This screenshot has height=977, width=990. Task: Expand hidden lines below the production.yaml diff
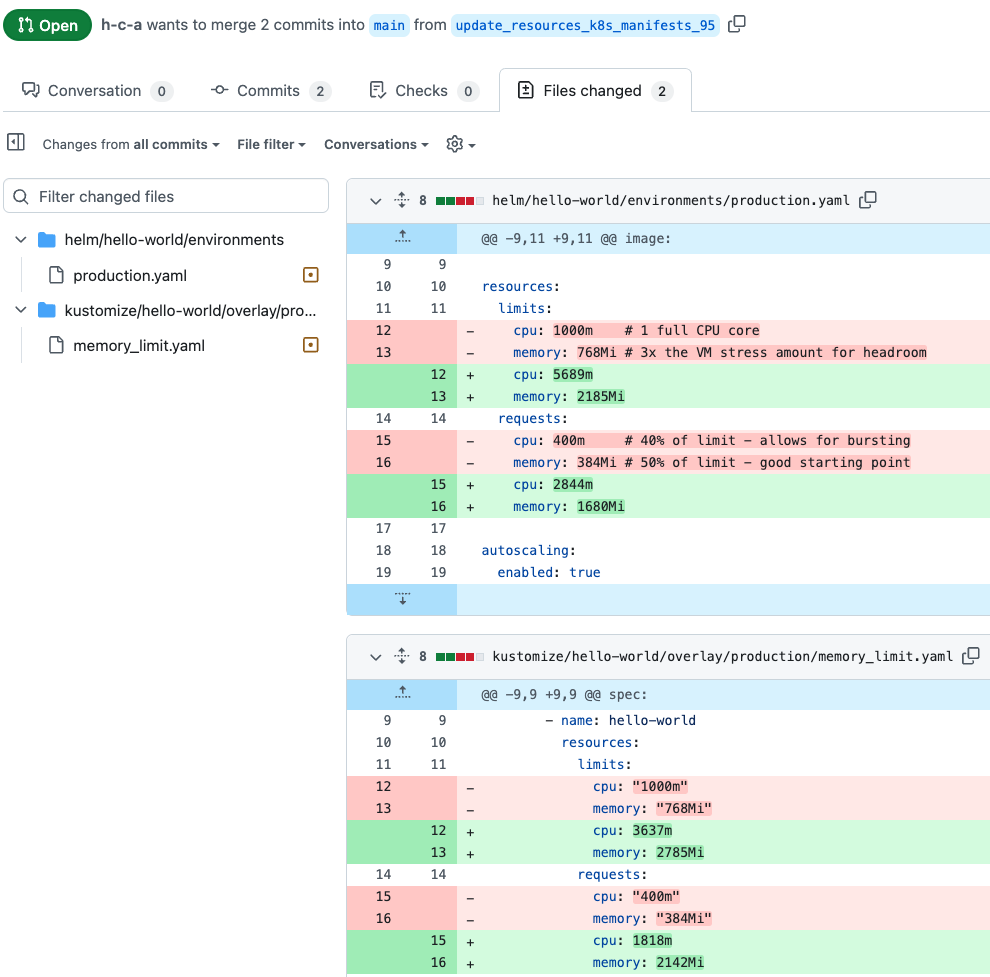point(402,598)
